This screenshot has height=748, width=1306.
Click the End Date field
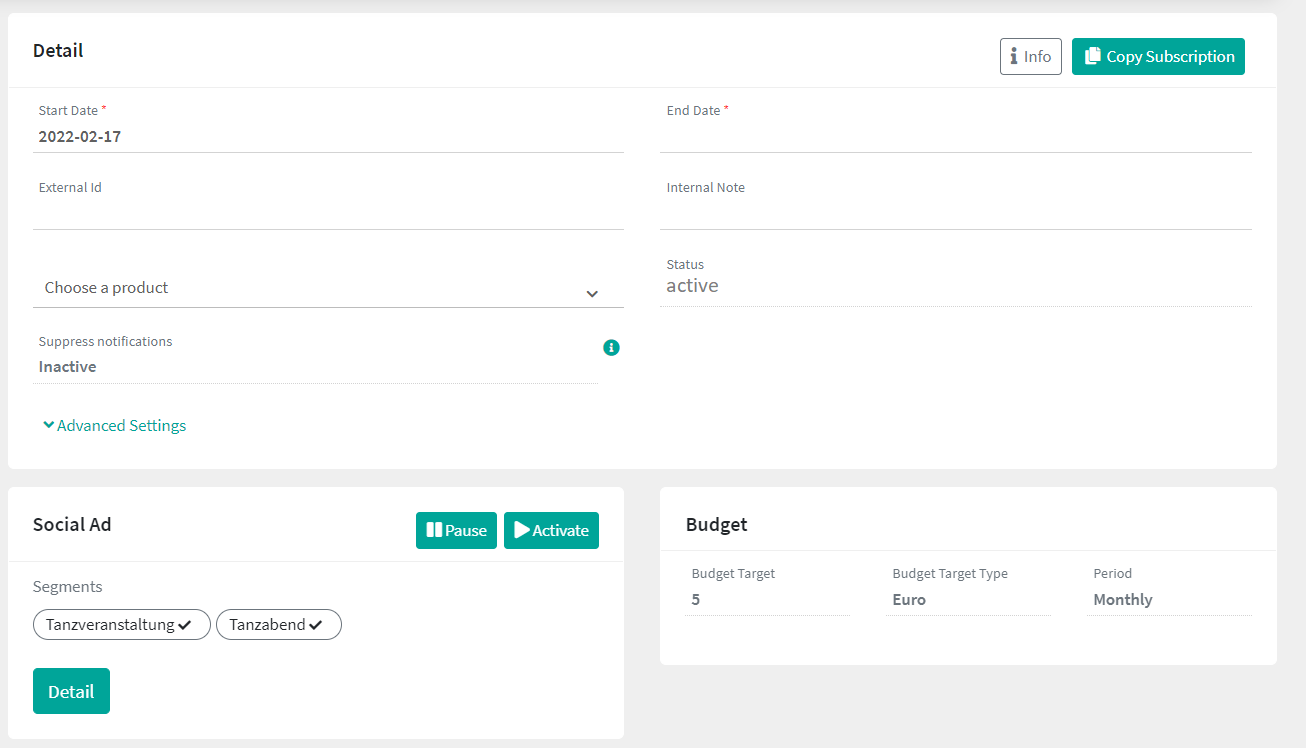[x=955, y=137]
